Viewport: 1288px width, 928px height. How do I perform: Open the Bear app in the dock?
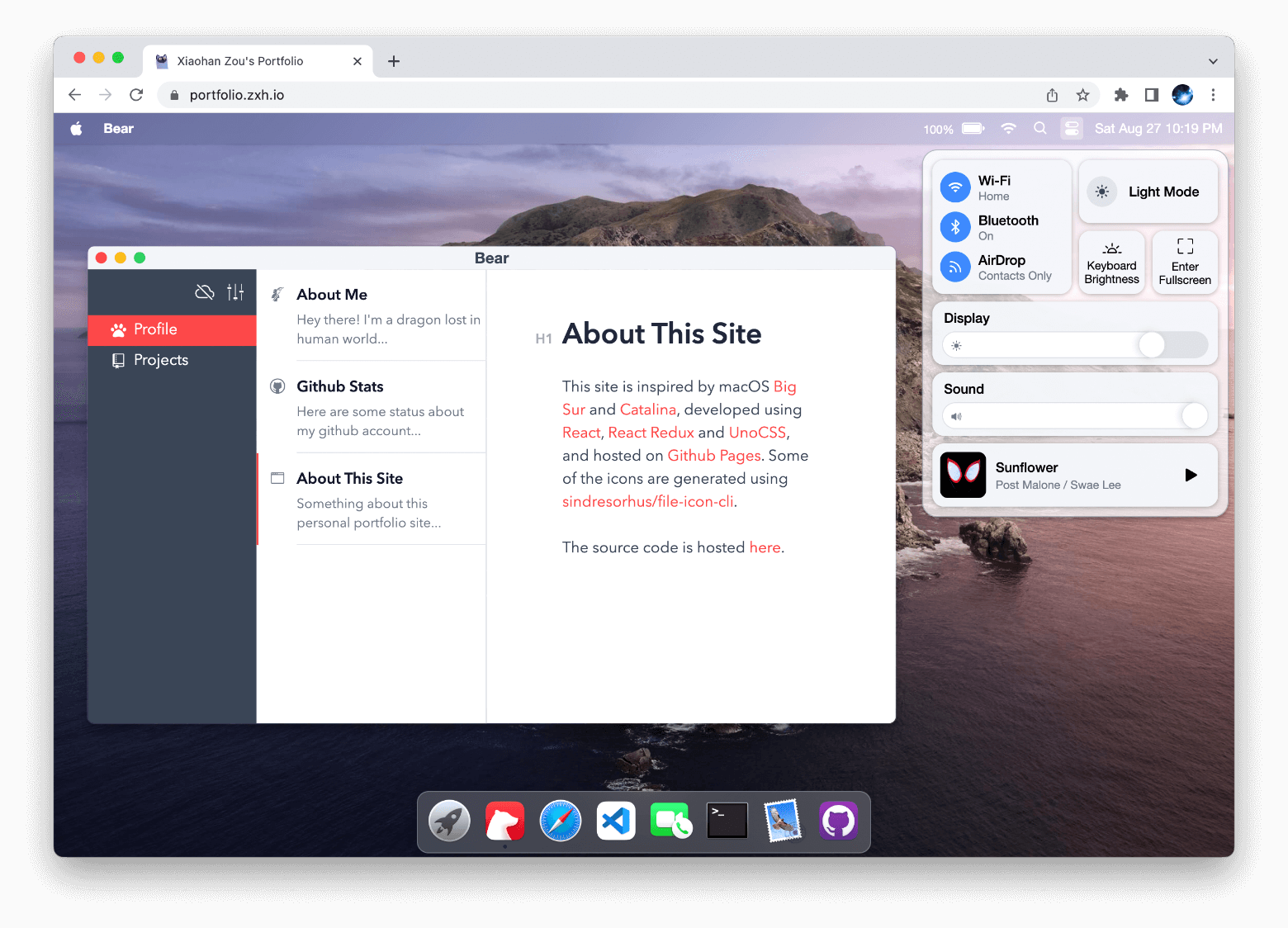[504, 821]
